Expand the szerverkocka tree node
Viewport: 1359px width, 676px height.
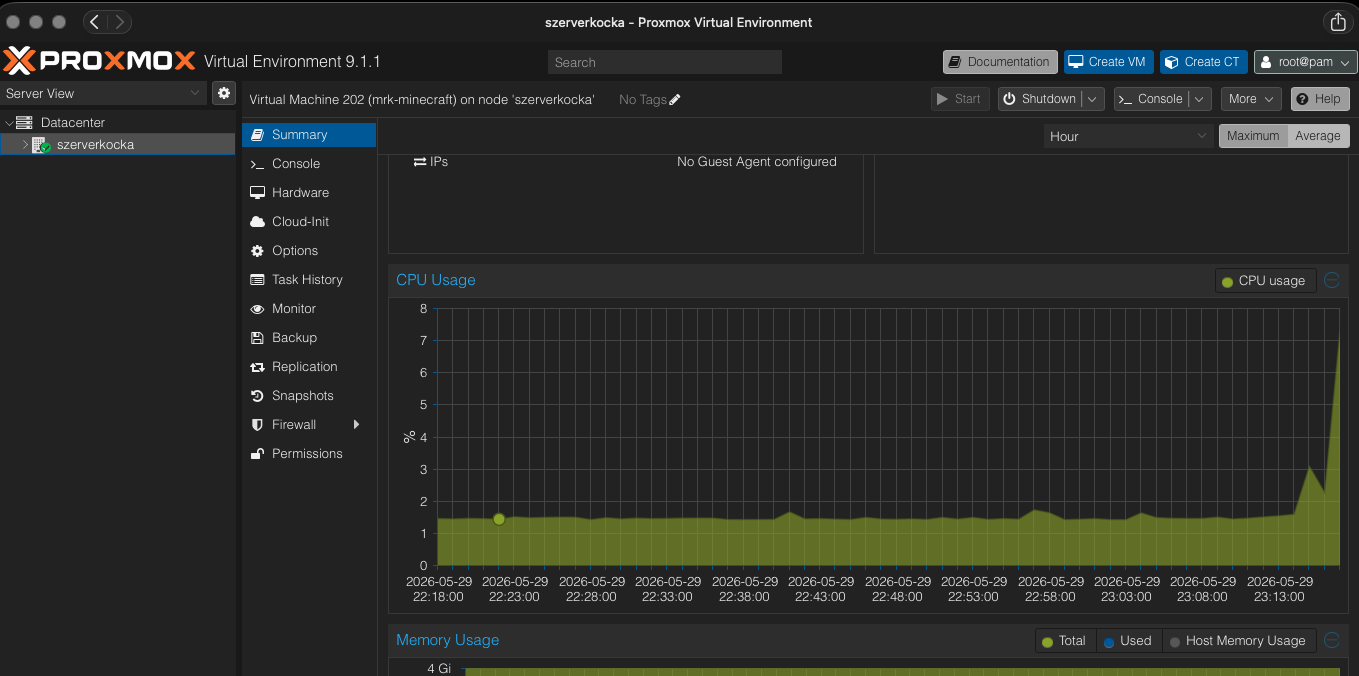point(26,145)
